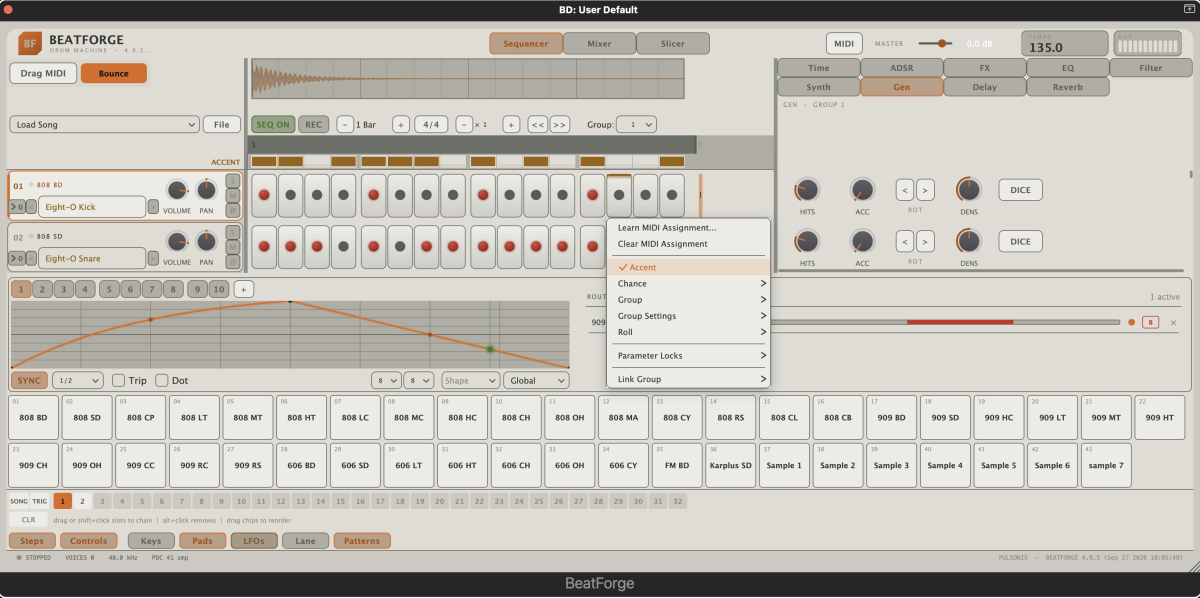The width and height of the screenshot is (1200, 598).
Task: Expand the Link Group submenu
Action: [x=689, y=380]
